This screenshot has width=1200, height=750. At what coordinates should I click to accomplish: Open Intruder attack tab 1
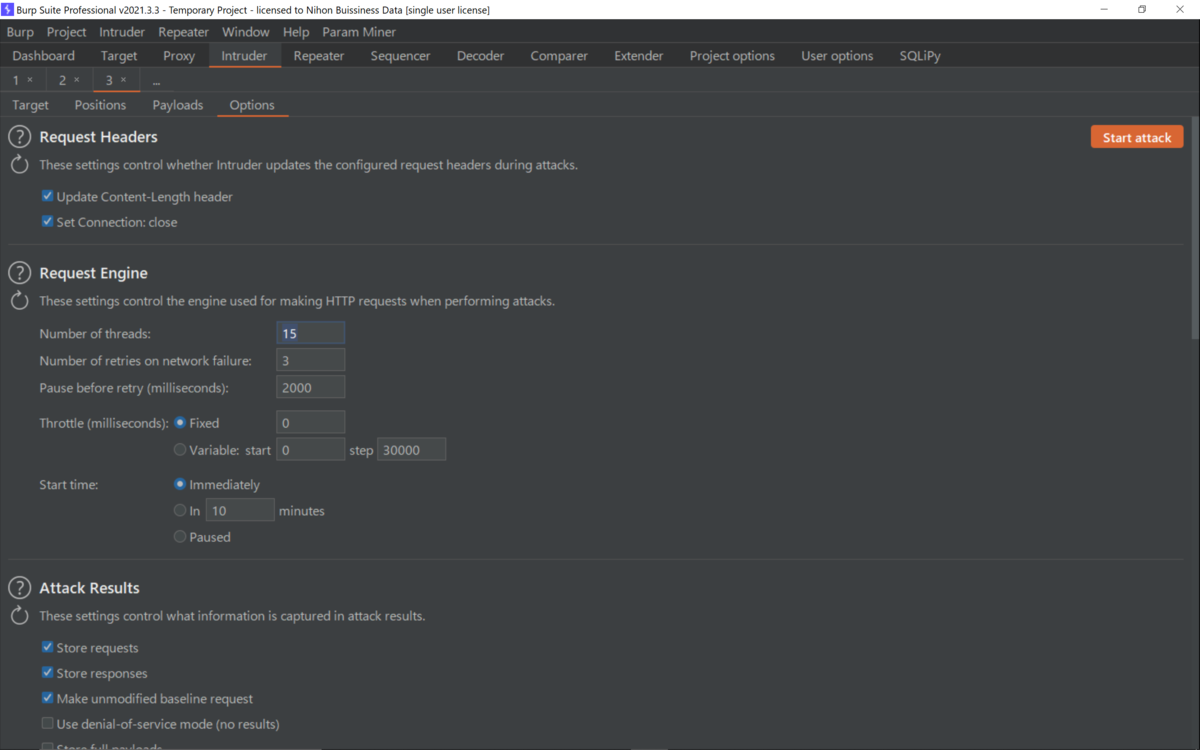pyautogui.click(x=15, y=80)
